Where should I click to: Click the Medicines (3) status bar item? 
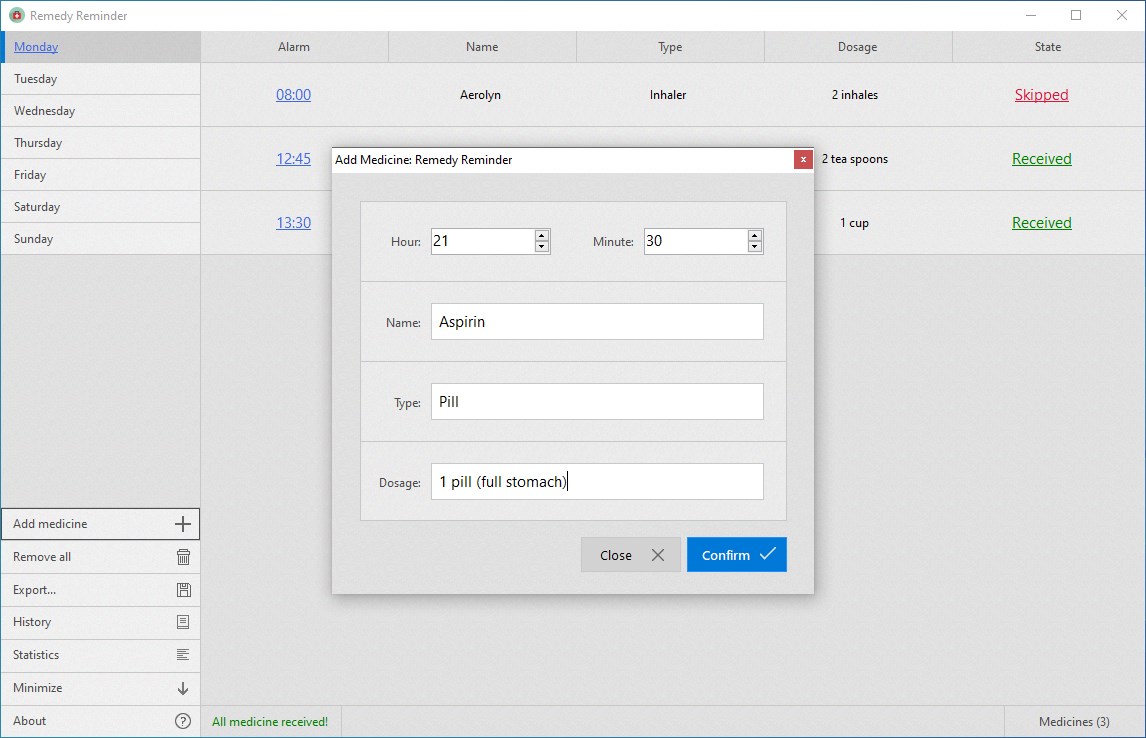click(1073, 721)
